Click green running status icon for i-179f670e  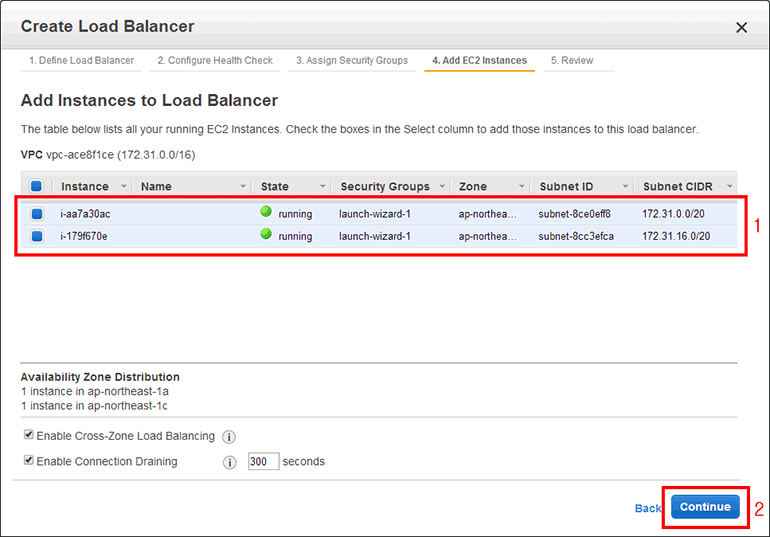266,235
